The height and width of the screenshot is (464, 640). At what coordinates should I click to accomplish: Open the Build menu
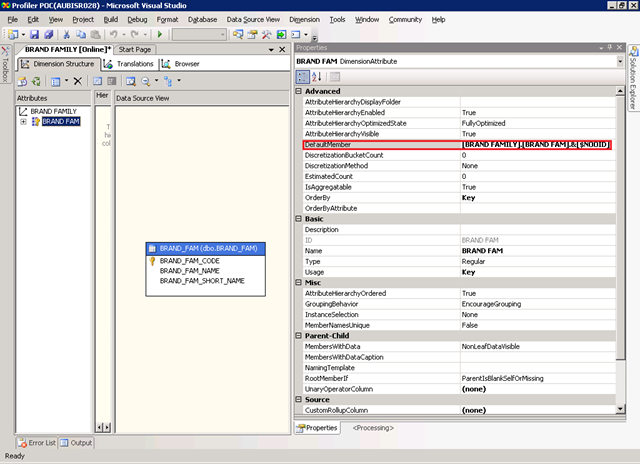tap(111, 20)
